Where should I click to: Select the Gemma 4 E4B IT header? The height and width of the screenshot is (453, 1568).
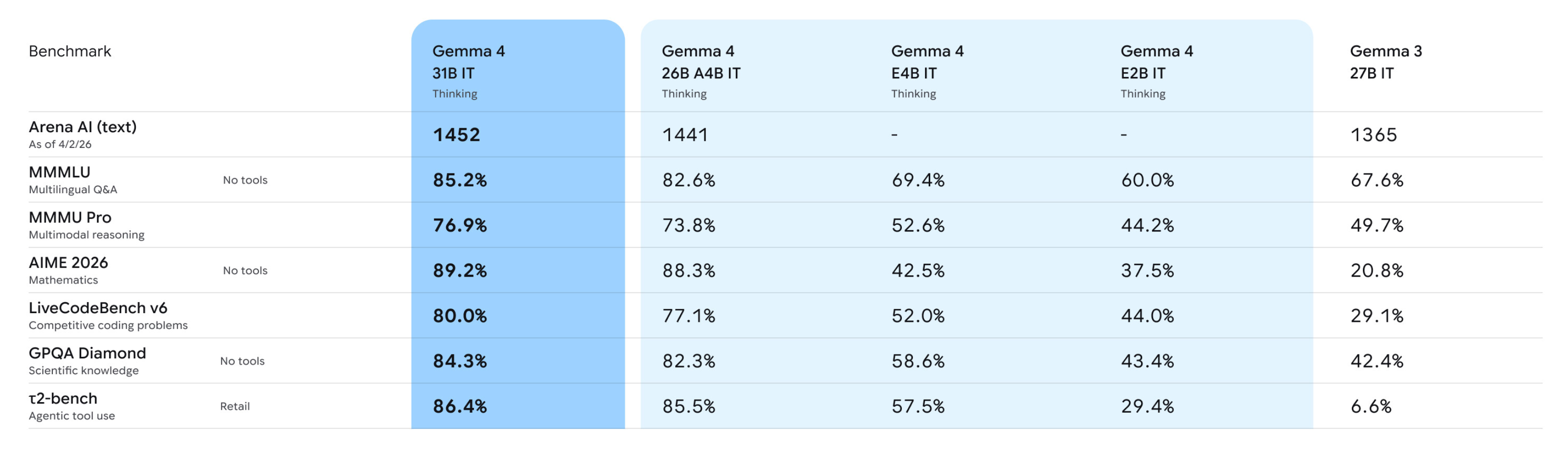(x=927, y=62)
